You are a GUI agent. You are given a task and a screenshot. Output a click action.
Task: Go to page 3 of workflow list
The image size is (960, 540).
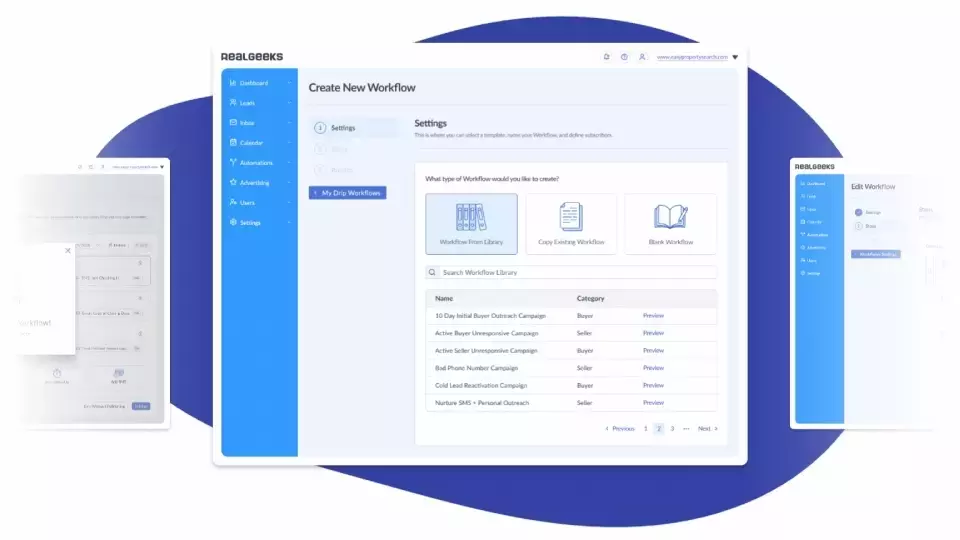(672, 428)
